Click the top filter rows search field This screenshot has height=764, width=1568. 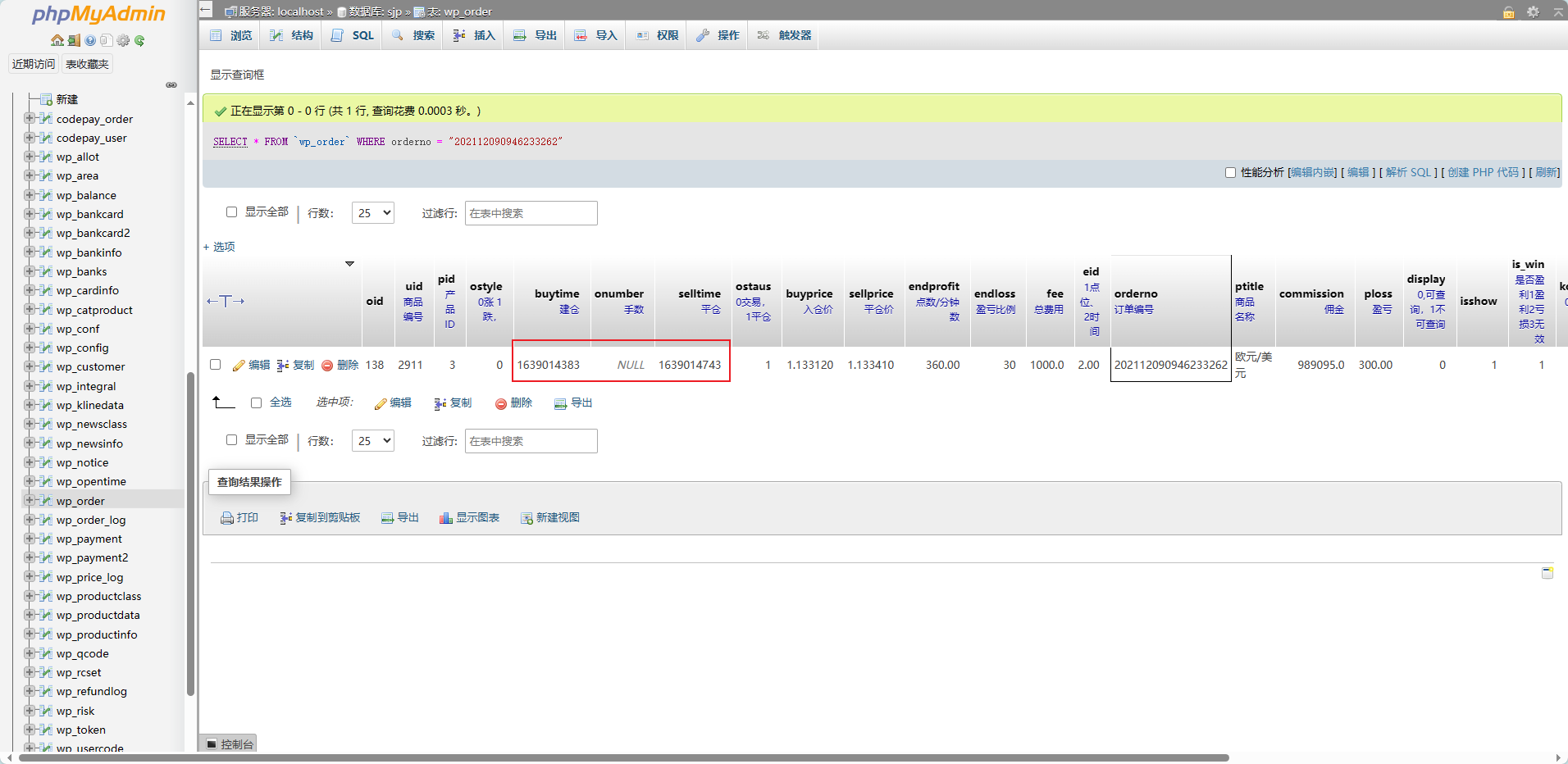coord(531,213)
